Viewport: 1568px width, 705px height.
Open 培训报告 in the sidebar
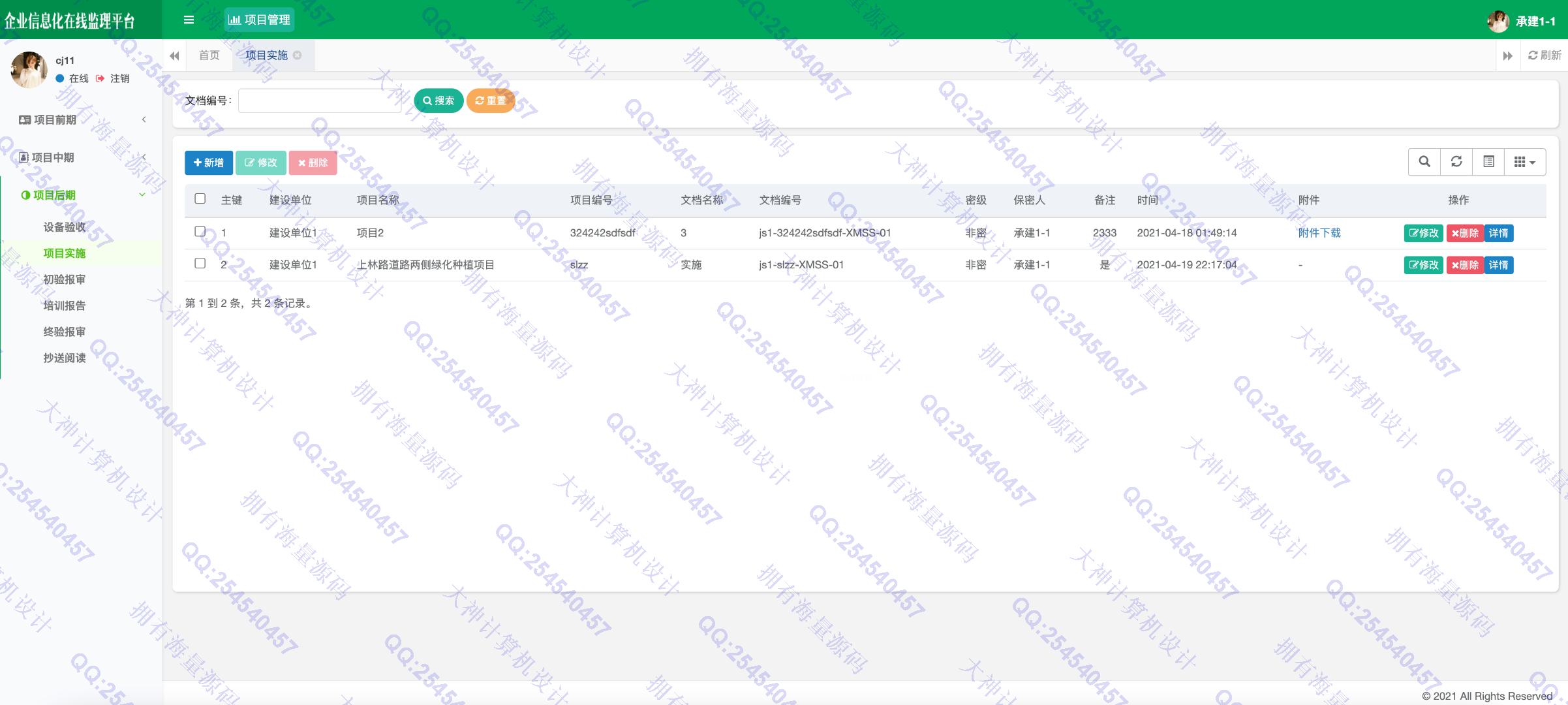point(65,305)
